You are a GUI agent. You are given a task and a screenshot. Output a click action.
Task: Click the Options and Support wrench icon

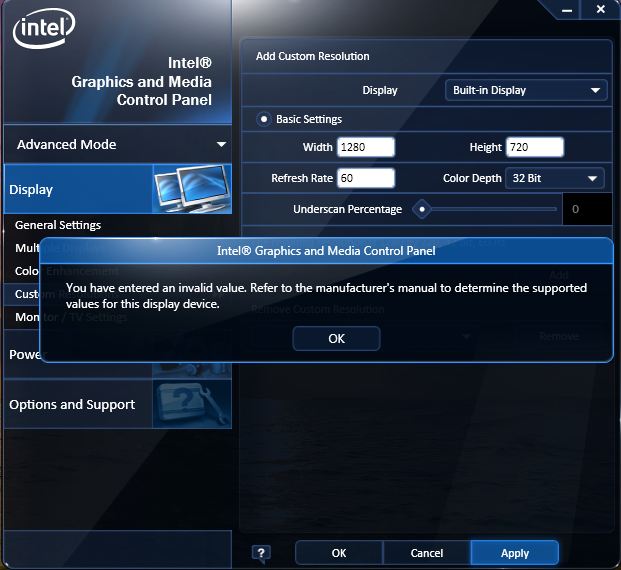192,404
